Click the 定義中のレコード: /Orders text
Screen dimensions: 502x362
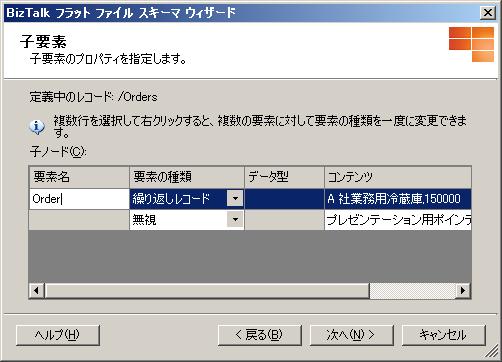(x=93, y=97)
